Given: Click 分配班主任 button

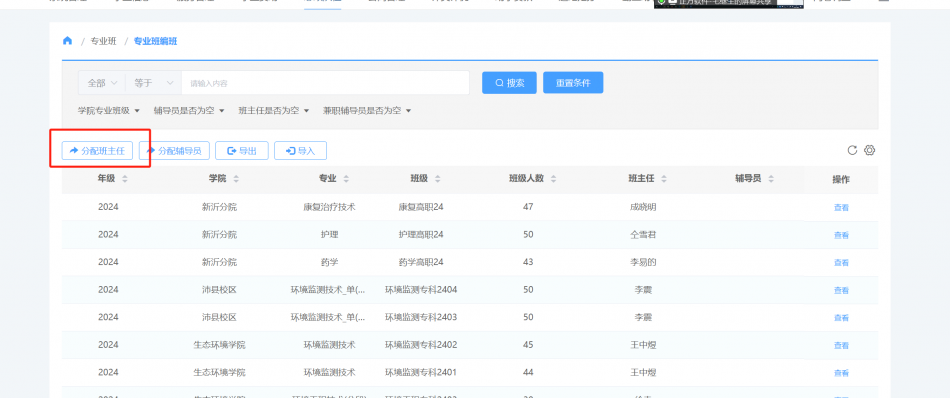Looking at the screenshot, I should pos(97,151).
